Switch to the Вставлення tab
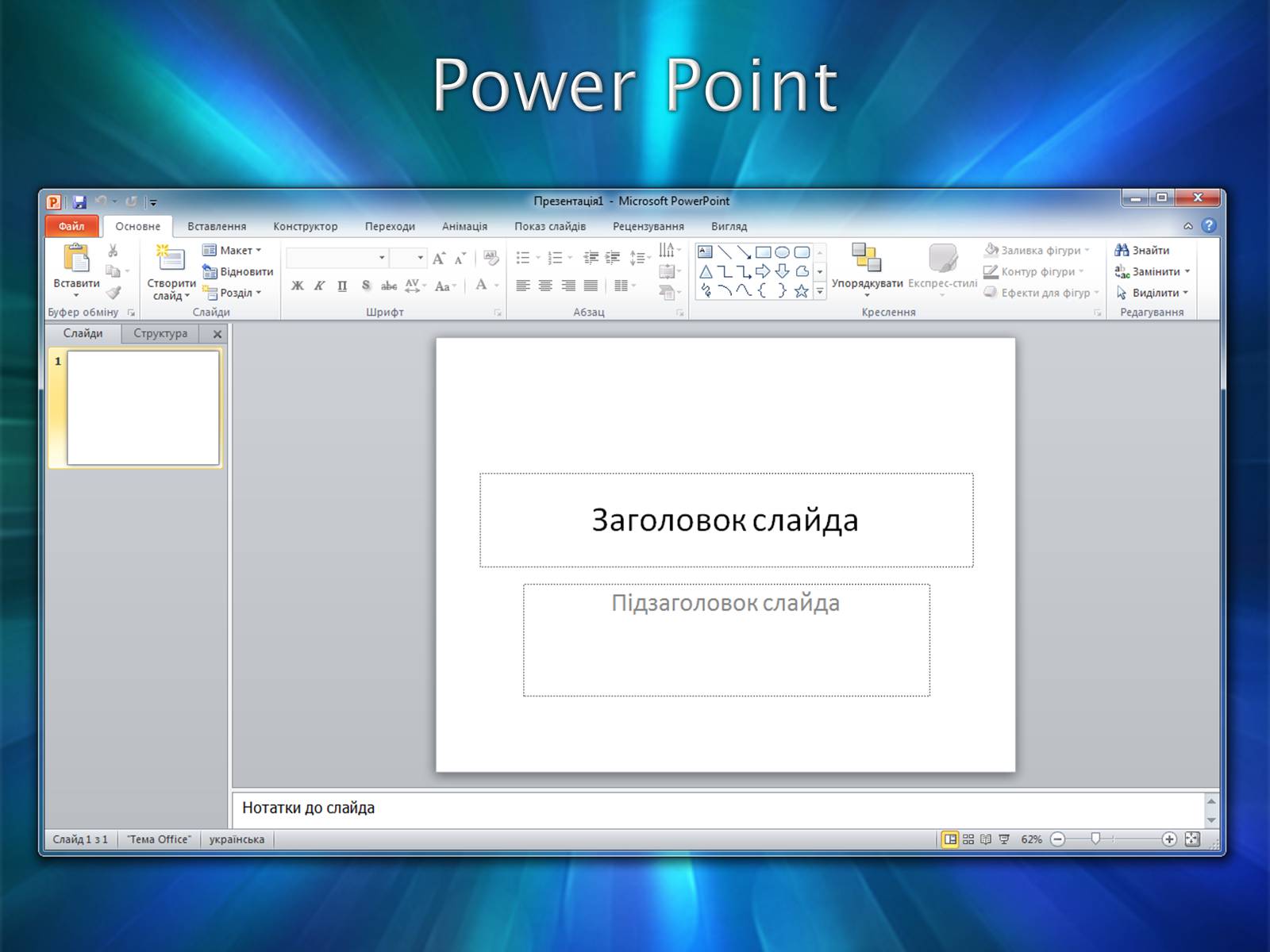The height and width of the screenshot is (952, 1270). (x=217, y=226)
